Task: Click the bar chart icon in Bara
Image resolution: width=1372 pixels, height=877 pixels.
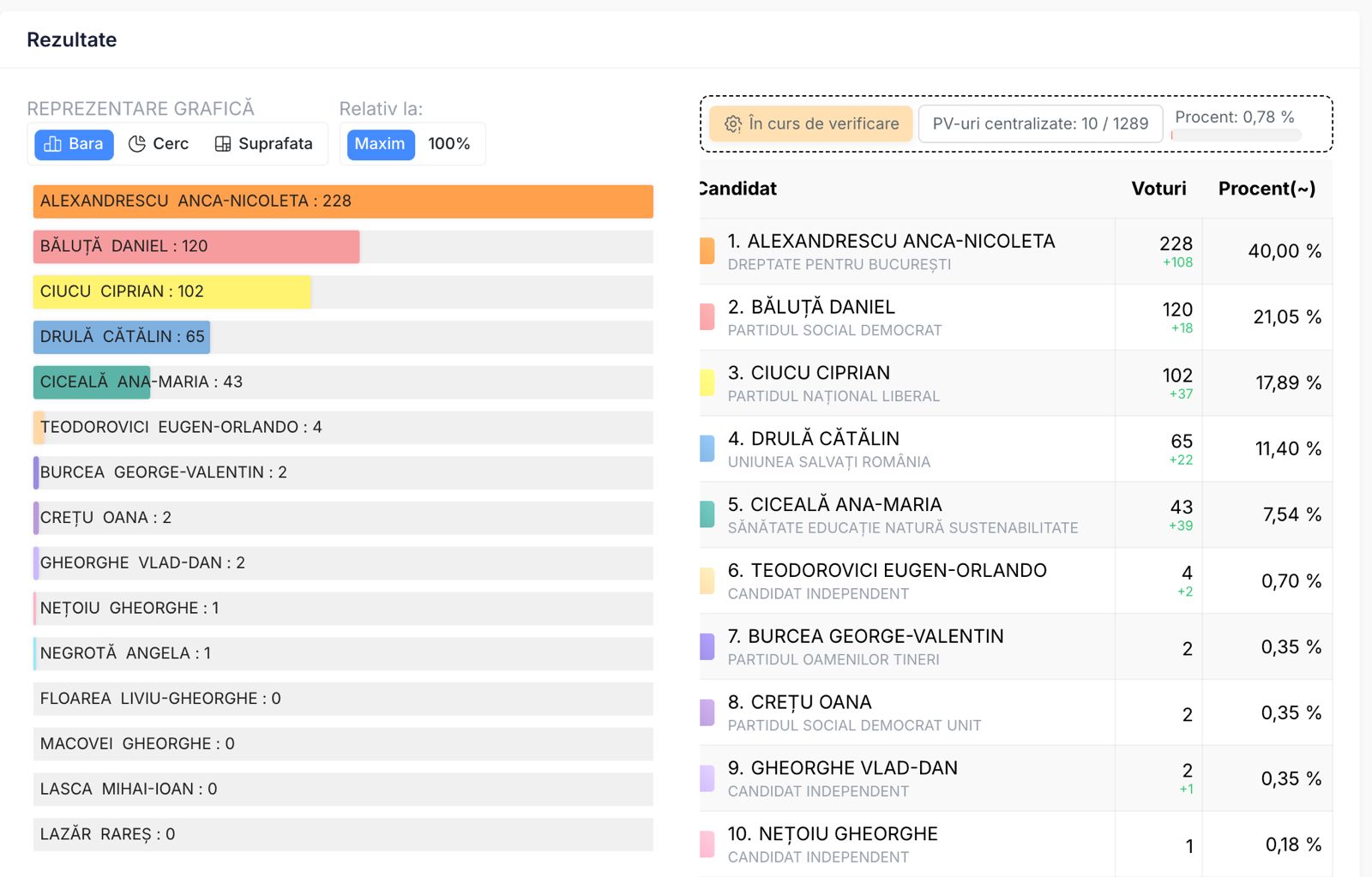Action: [52, 144]
